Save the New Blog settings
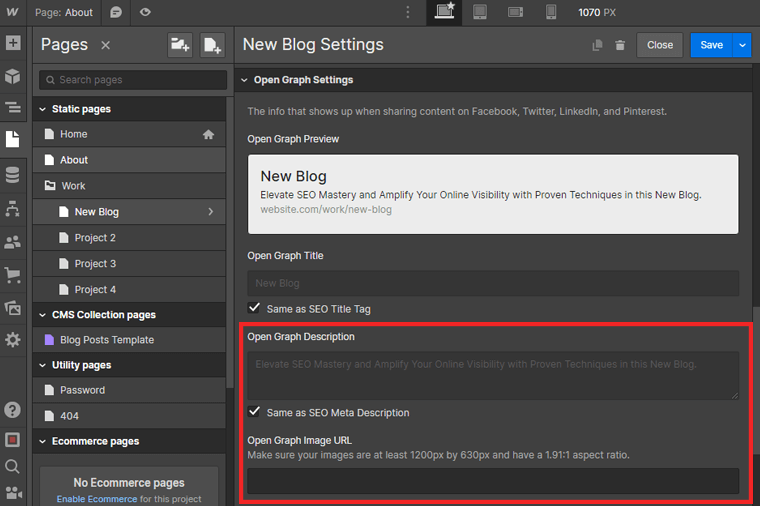 pyautogui.click(x=711, y=45)
